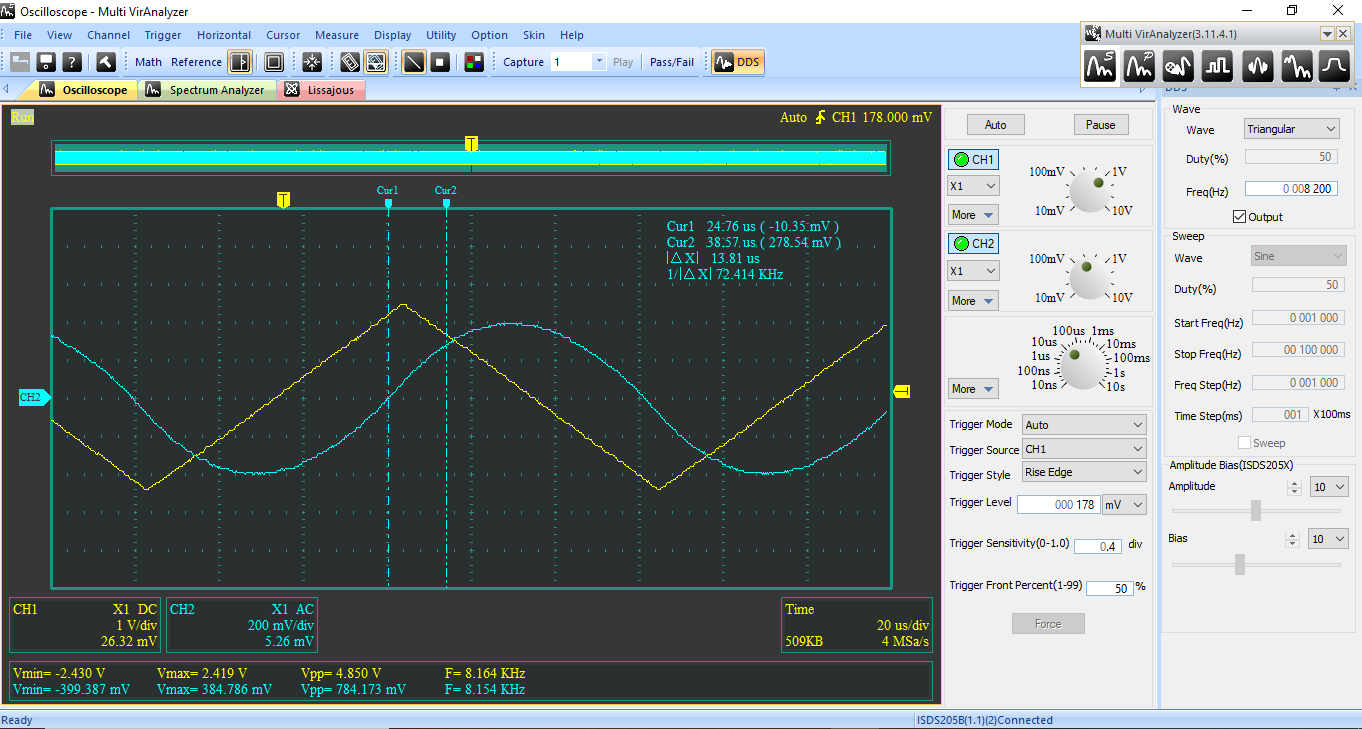Uncheck the Output checkbox
Image resolution: width=1362 pixels, height=729 pixels.
pyautogui.click(x=1240, y=217)
